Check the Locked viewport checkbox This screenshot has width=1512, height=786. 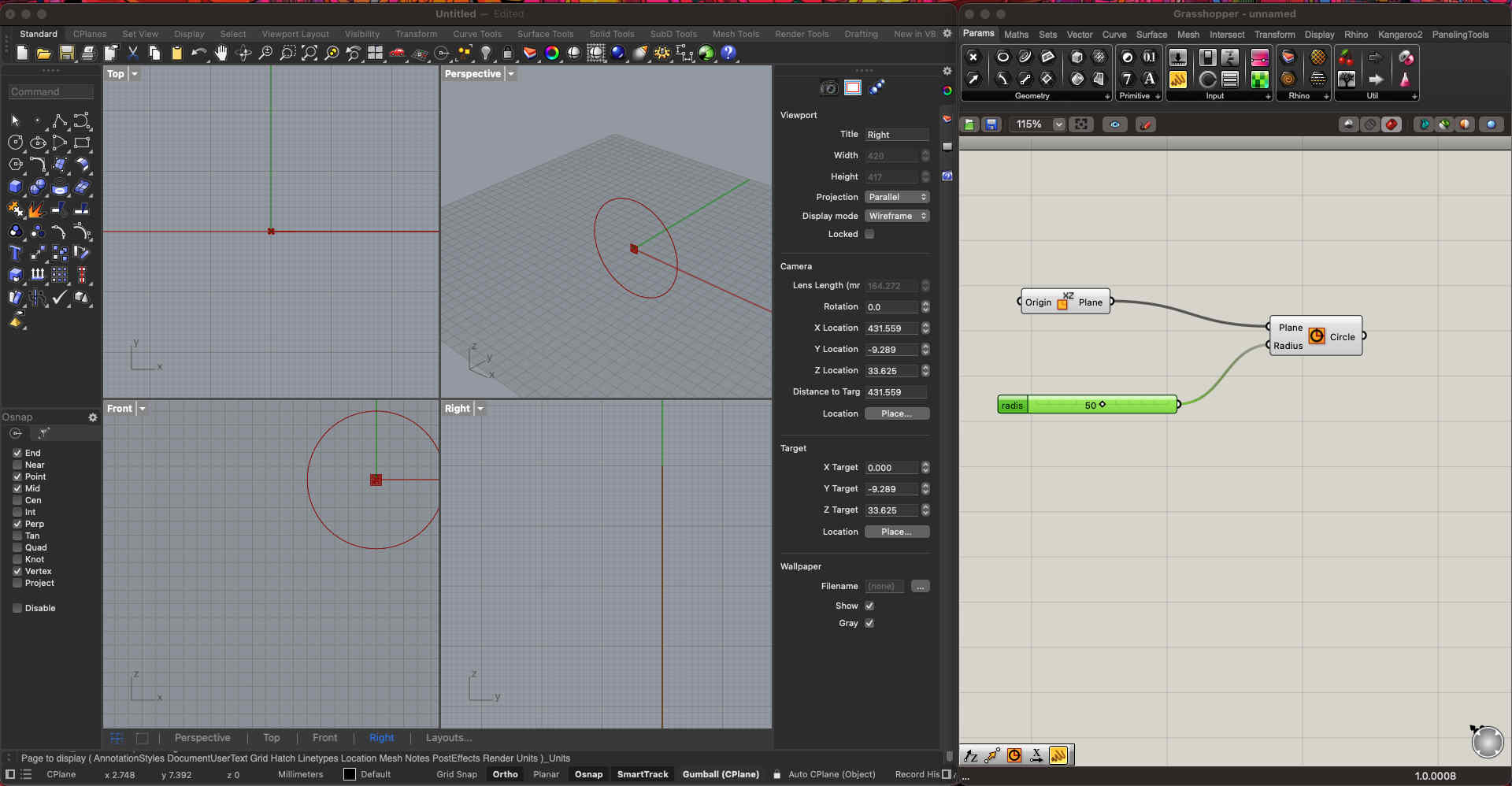pyautogui.click(x=869, y=234)
